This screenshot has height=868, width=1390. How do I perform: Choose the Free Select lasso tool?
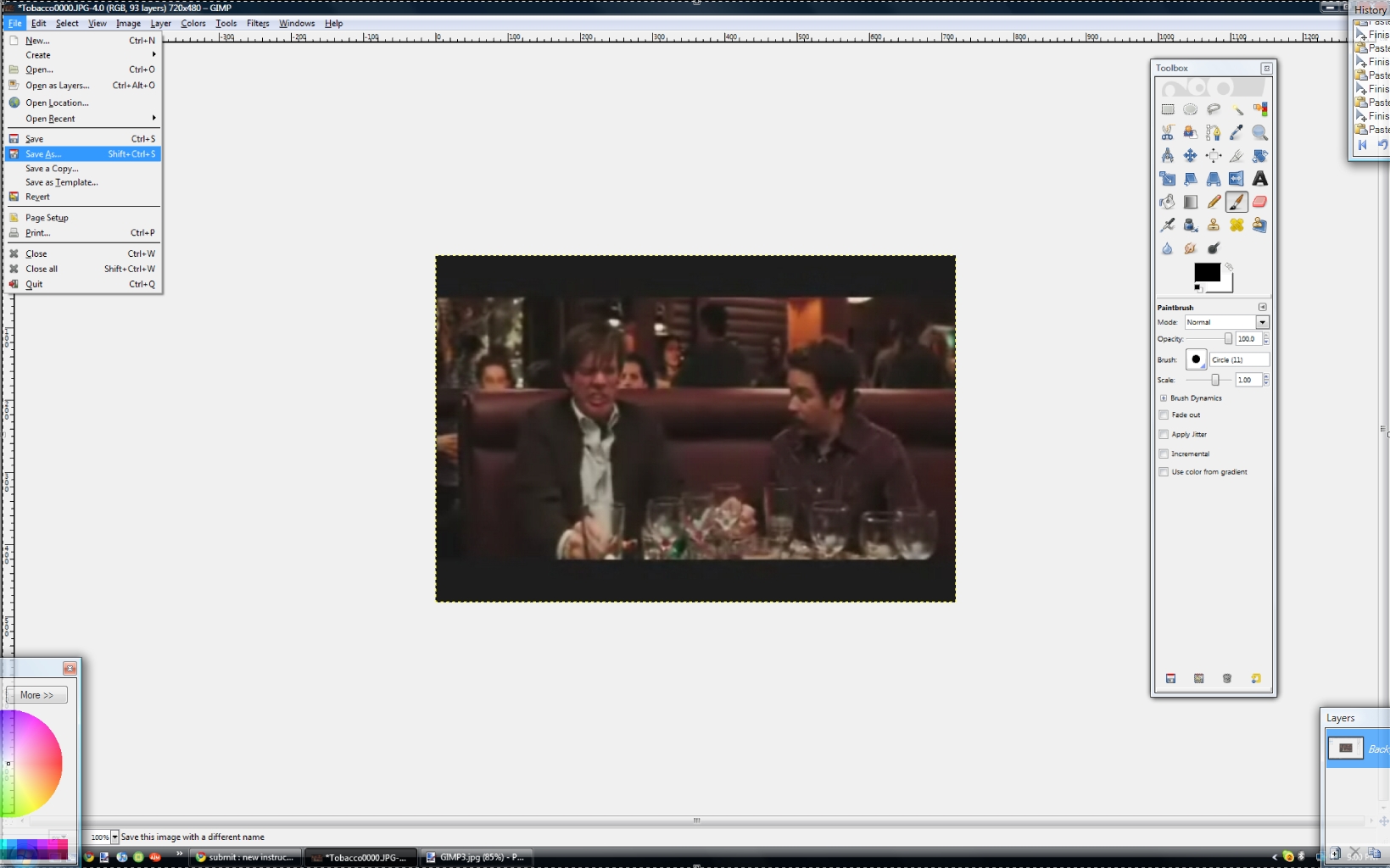pyautogui.click(x=1214, y=109)
